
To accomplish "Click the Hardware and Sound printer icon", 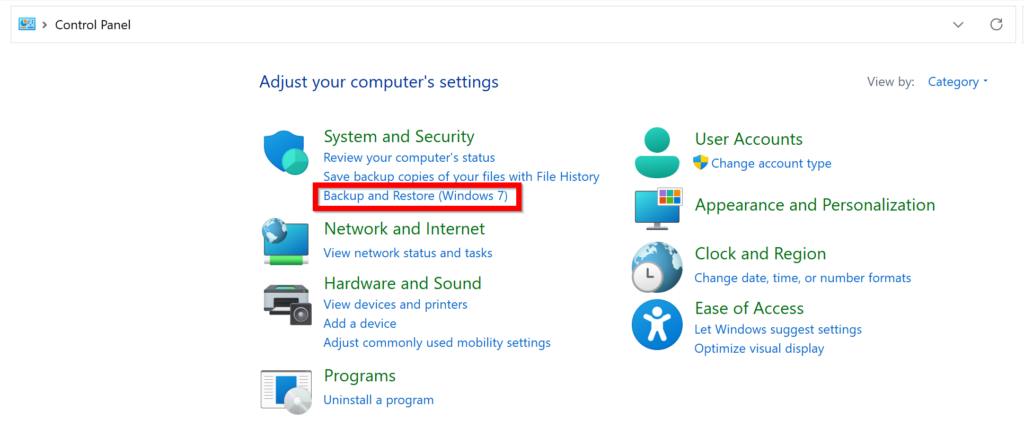I will pyautogui.click(x=286, y=302).
